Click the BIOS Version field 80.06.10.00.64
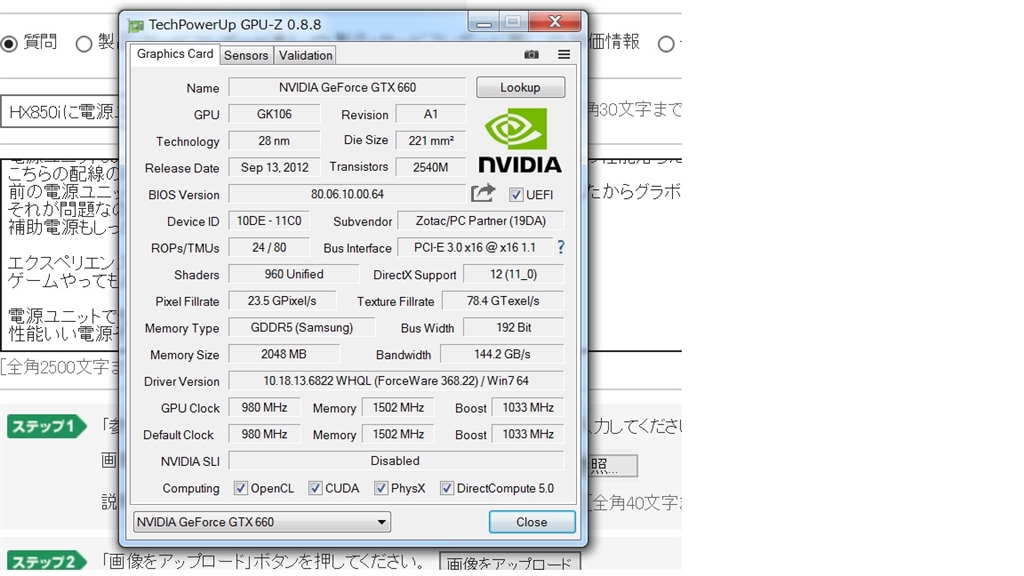 (x=347, y=194)
